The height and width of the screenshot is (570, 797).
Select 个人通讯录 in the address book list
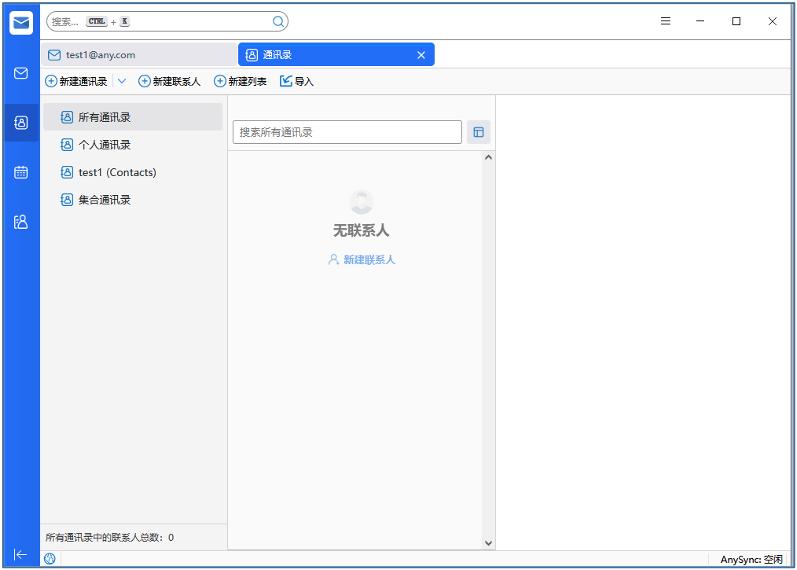104,145
